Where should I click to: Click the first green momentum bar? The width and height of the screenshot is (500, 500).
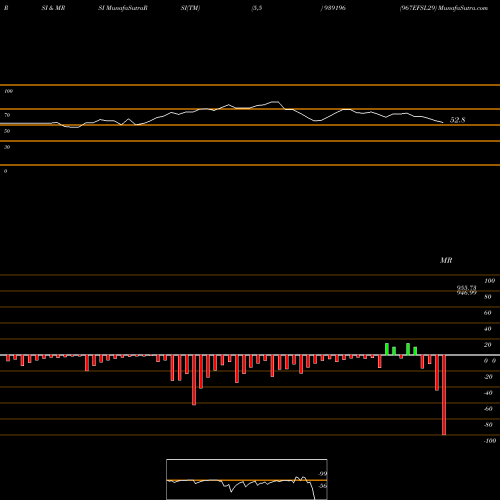tap(387, 349)
